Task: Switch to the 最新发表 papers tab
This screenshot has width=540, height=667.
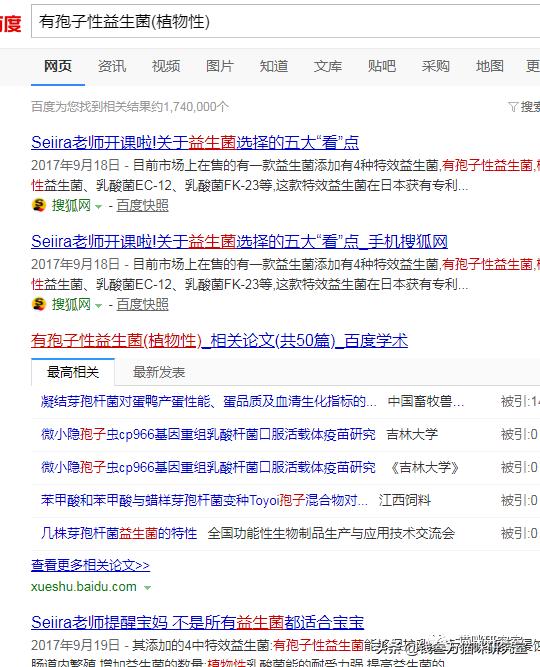Action: [159, 372]
